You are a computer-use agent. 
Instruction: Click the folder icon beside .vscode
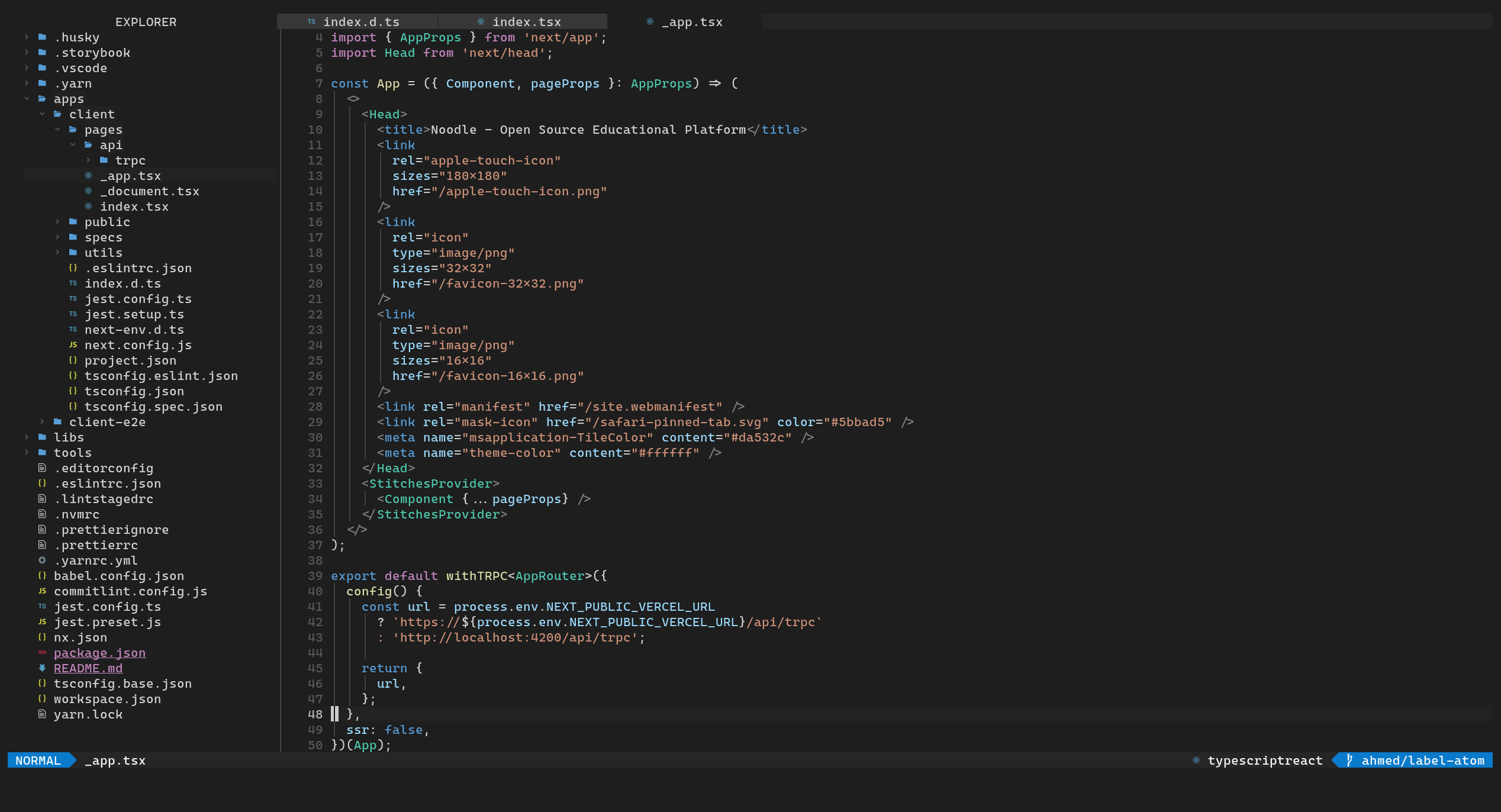[x=42, y=68]
